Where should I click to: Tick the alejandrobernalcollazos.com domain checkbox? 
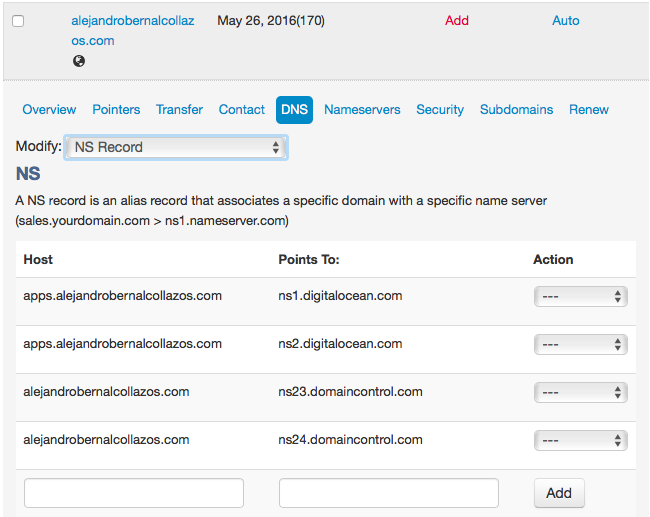coord(18,21)
